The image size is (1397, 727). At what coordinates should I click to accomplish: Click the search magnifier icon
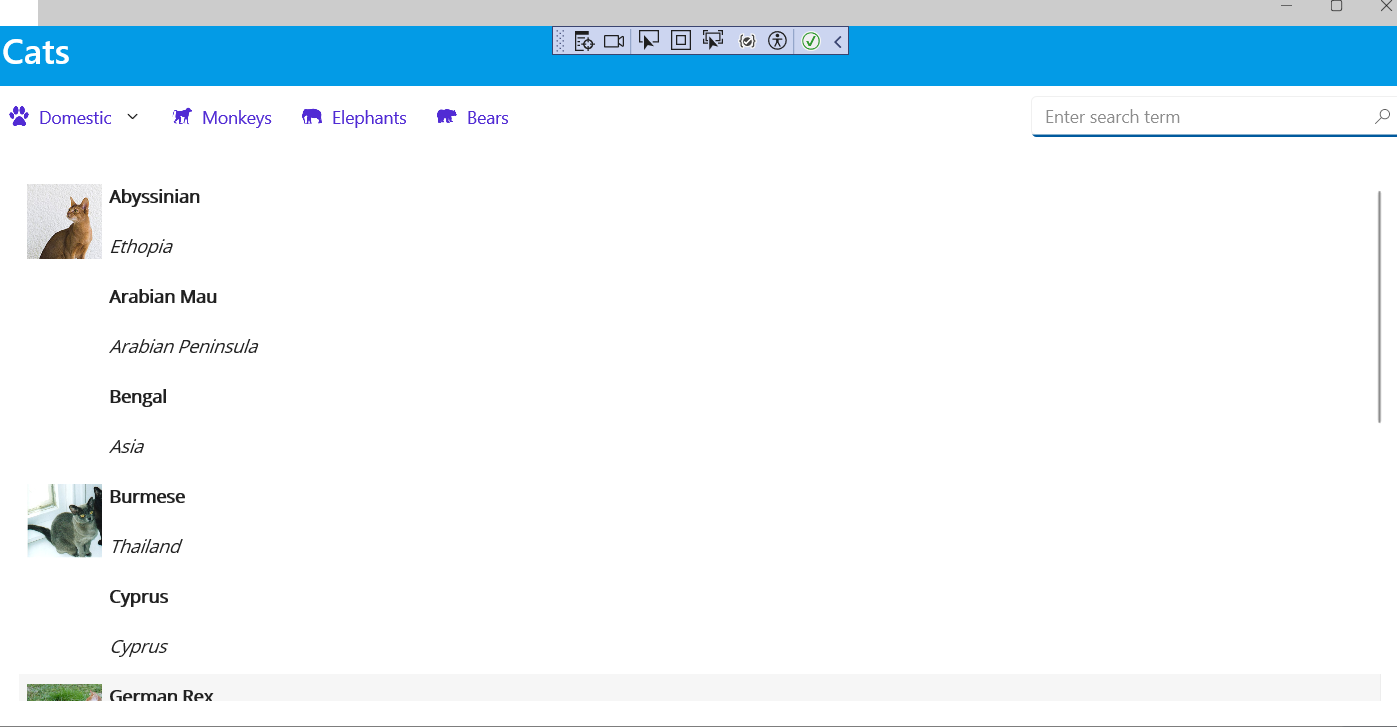tap(1381, 116)
